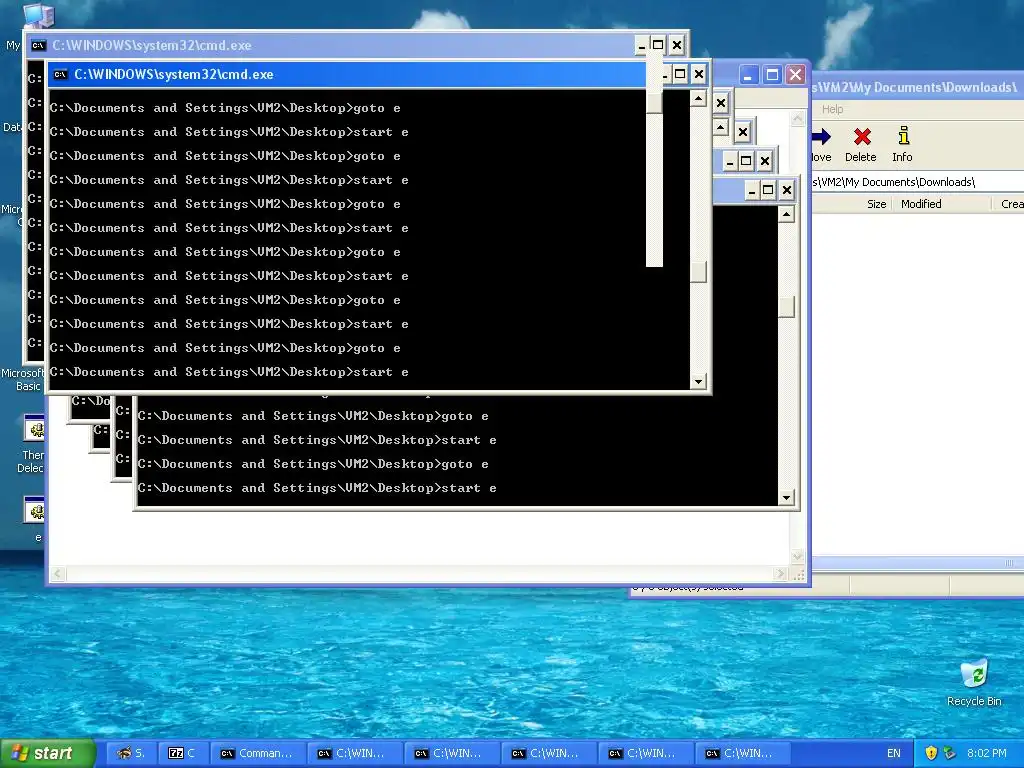Switch to the 'S.' taskbar item
1024x768 pixels.
point(131,753)
